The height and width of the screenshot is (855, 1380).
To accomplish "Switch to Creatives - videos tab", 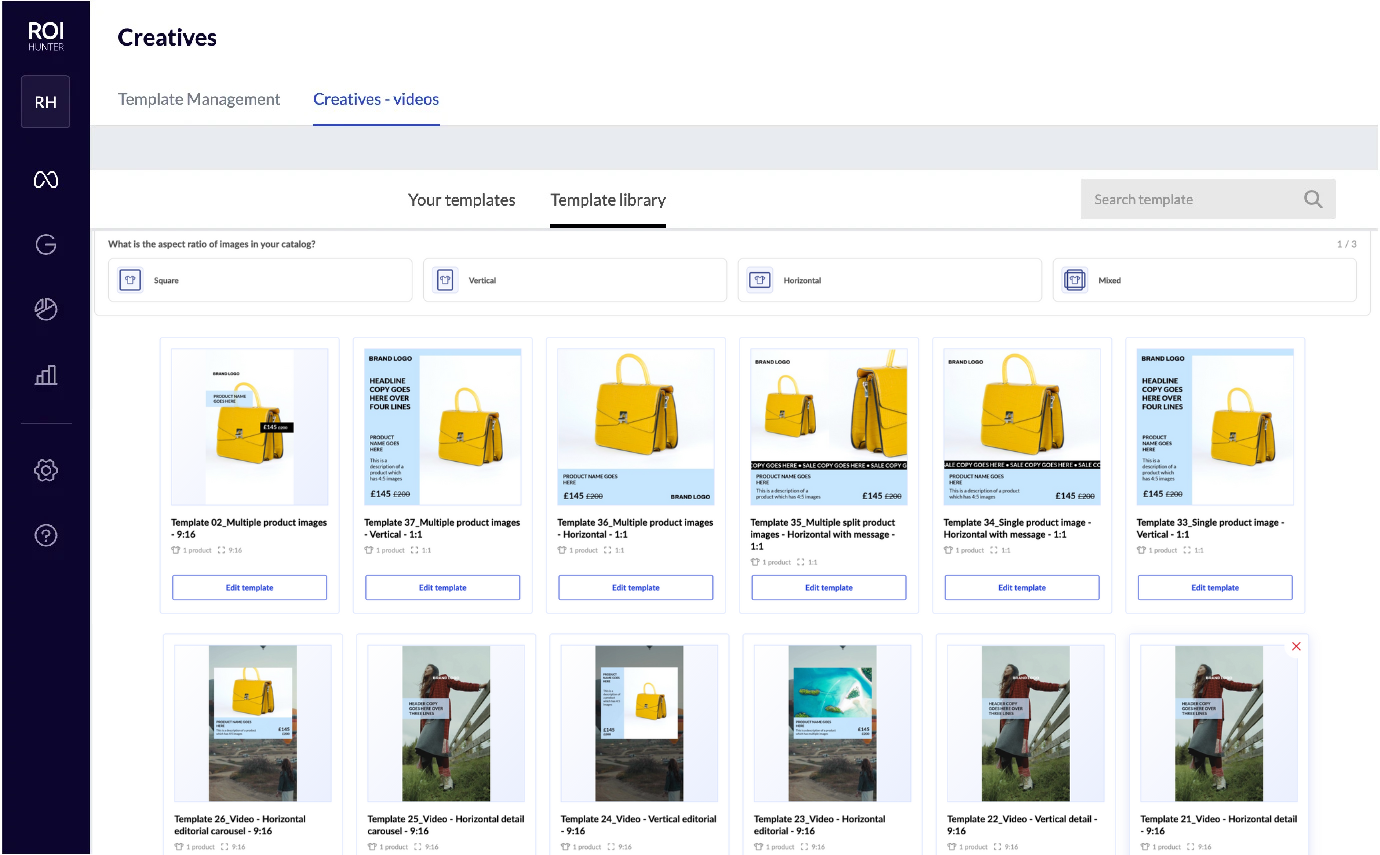I will 376,99.
